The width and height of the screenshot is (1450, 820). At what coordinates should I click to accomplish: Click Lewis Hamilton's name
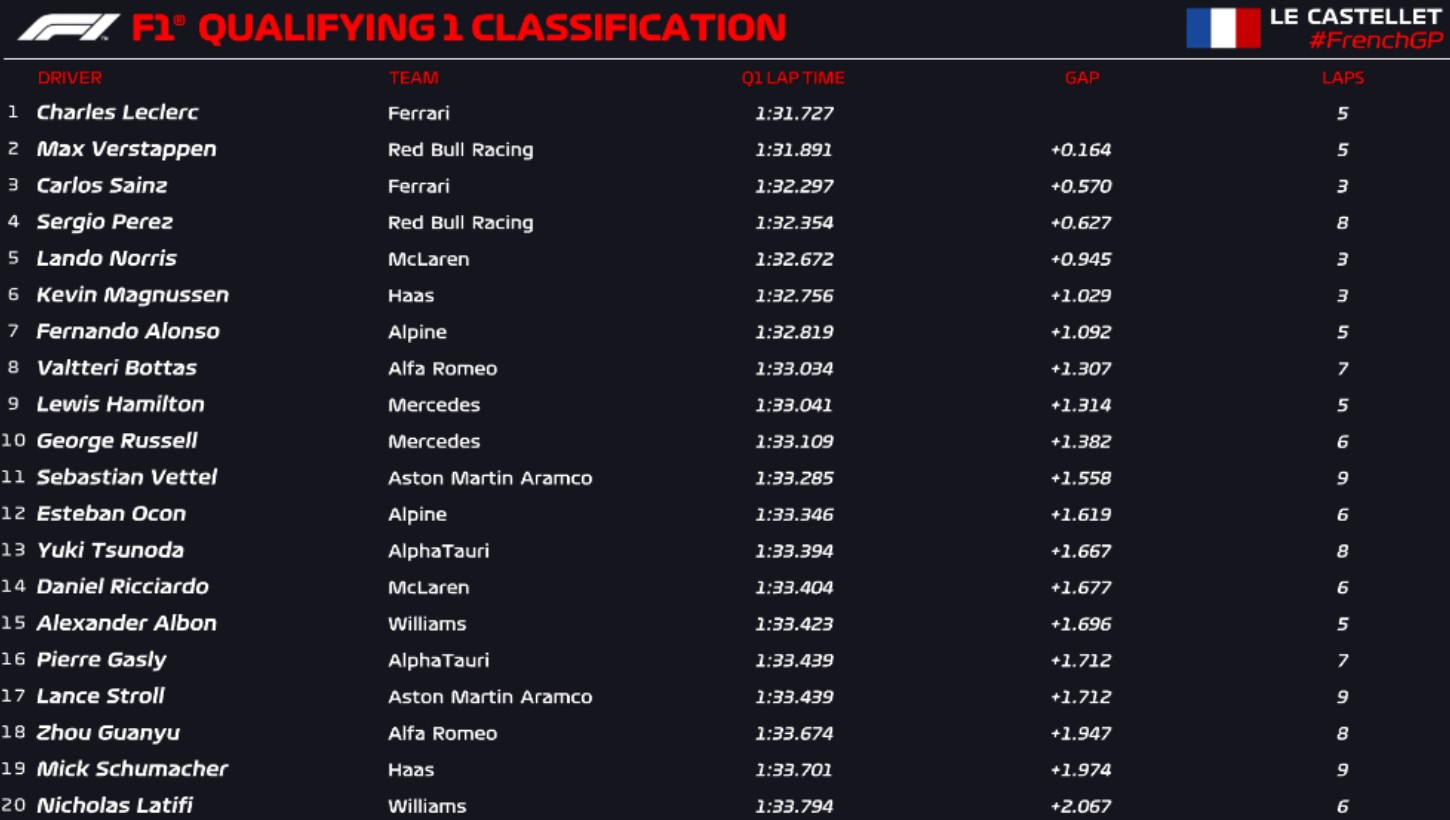[x=120, y=404]
